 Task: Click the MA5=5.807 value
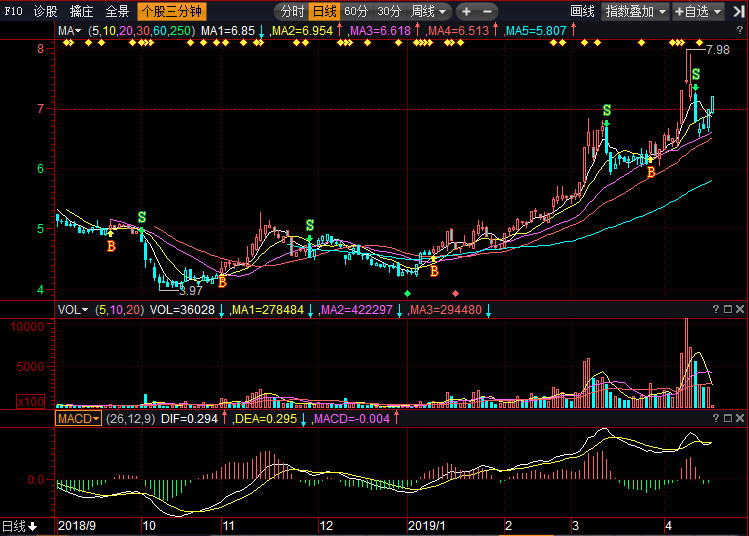[x=536, y=31]
